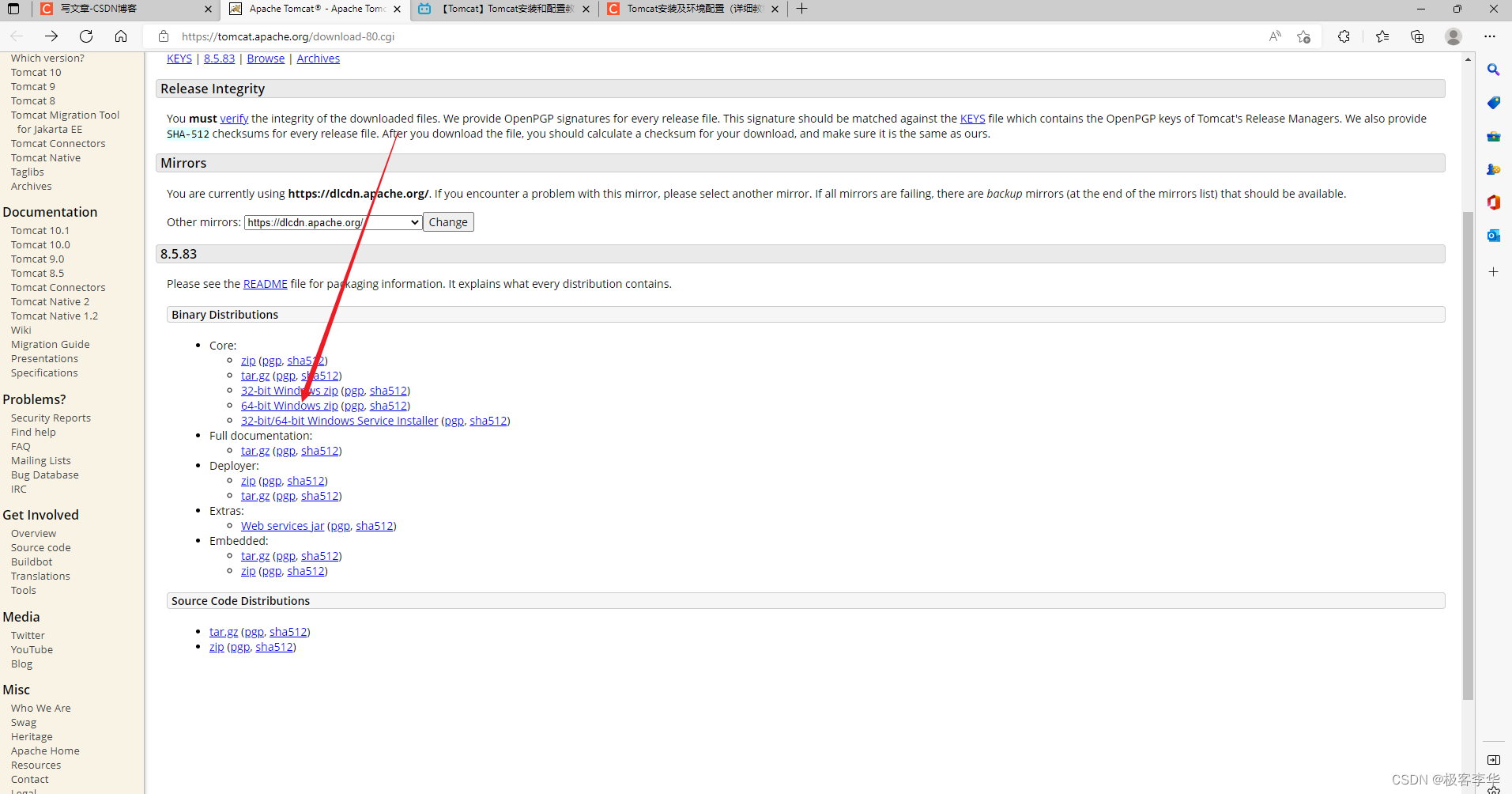Screen dimensions: 1512x794
Task: Open Tomcat Native sidebar link
Action: [46, 157]
